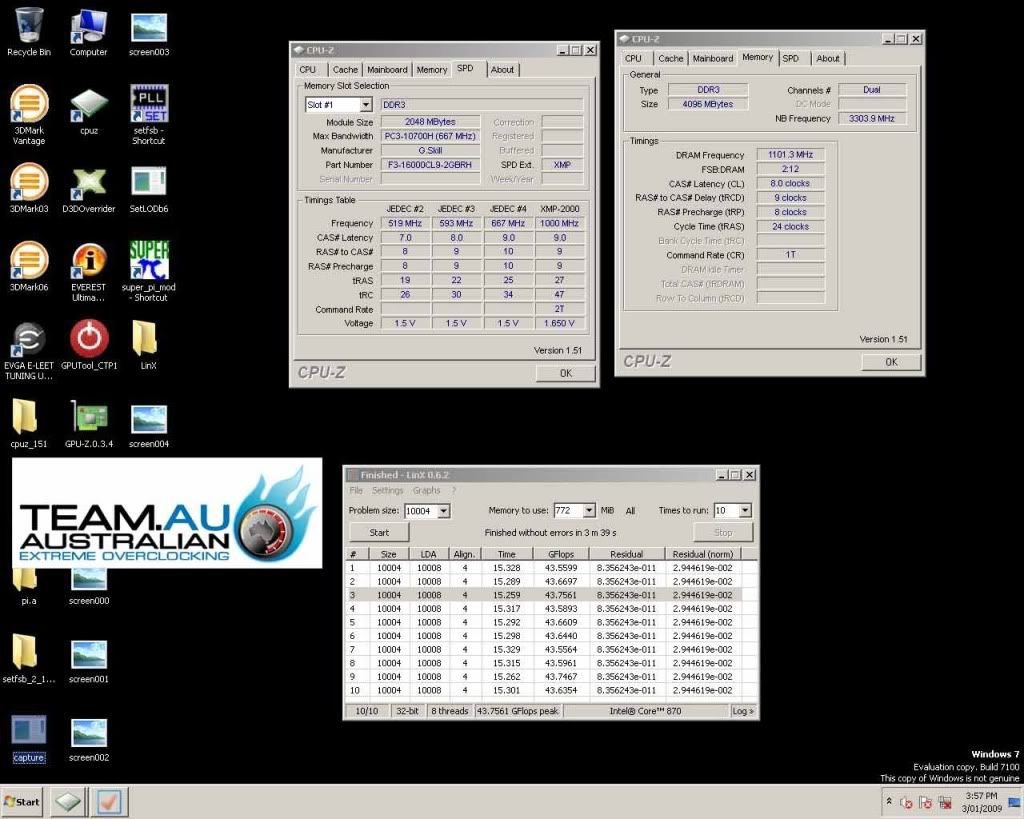Click the All memory link in LinX
This screenshot has width=1024, height=819.
[x=630, y=511]
